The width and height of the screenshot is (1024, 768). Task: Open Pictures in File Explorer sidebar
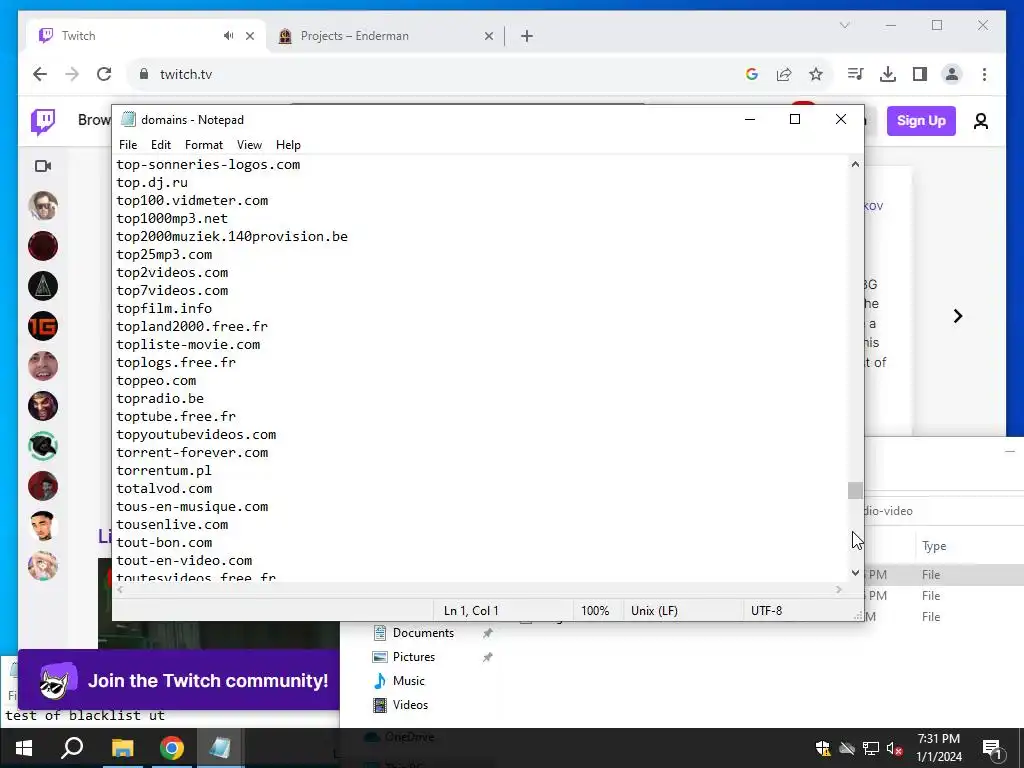(x=414, y=657)
